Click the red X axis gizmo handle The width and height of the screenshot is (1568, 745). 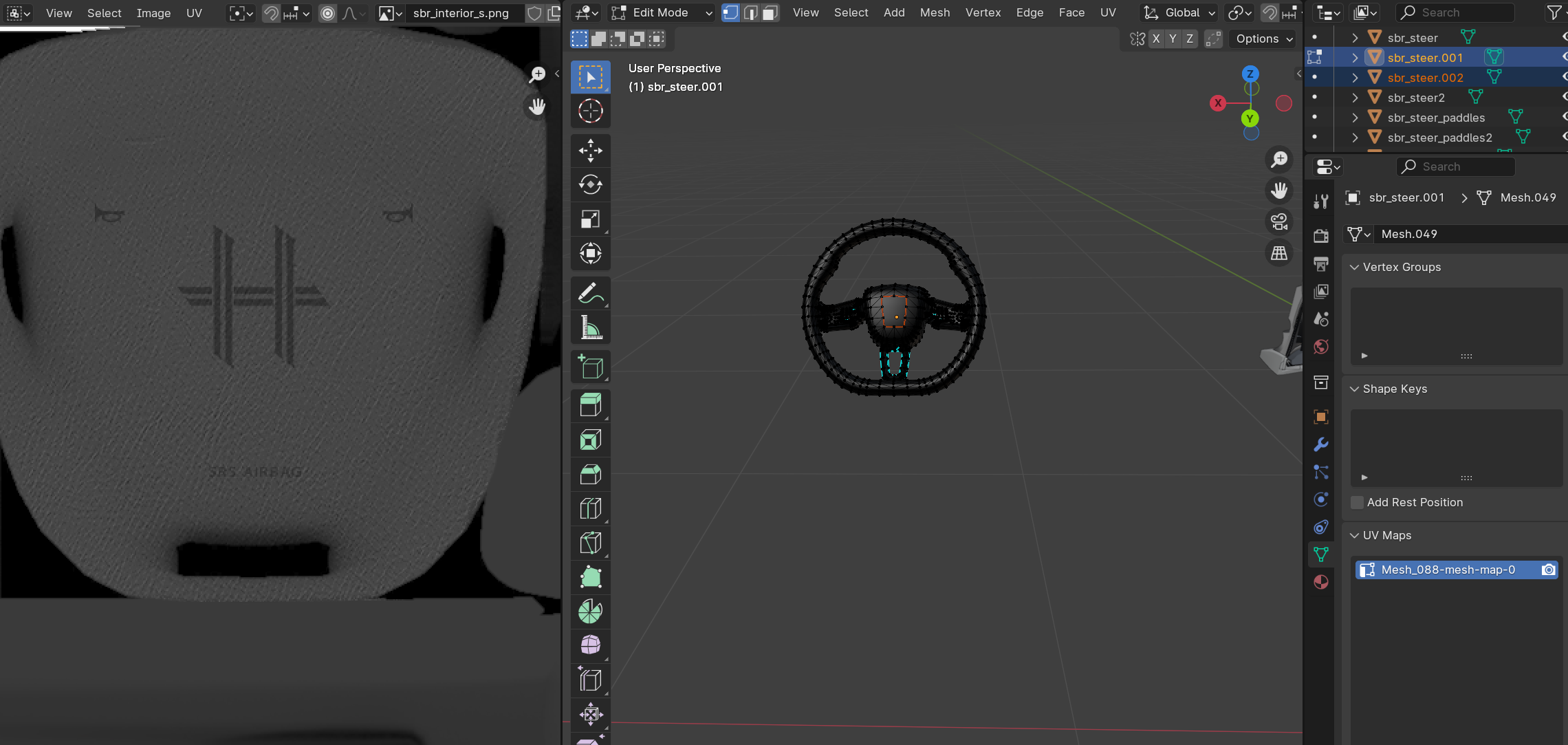1218,103
